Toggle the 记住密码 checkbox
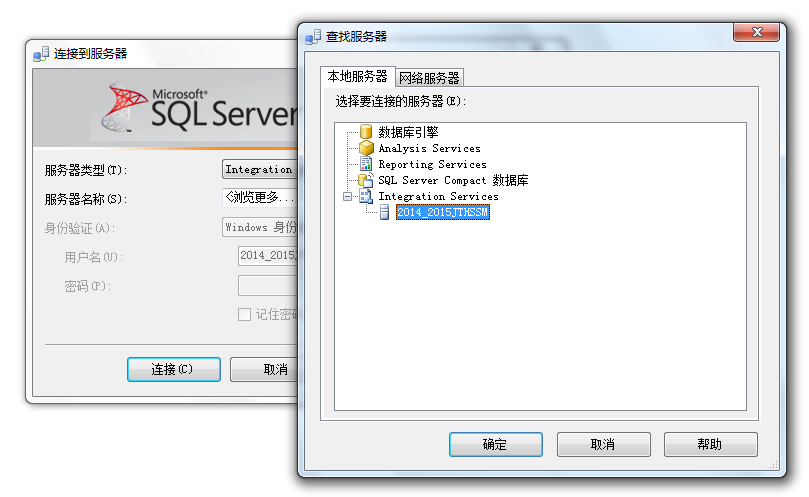Screen dimensions: 809x497 pos(244,314)
